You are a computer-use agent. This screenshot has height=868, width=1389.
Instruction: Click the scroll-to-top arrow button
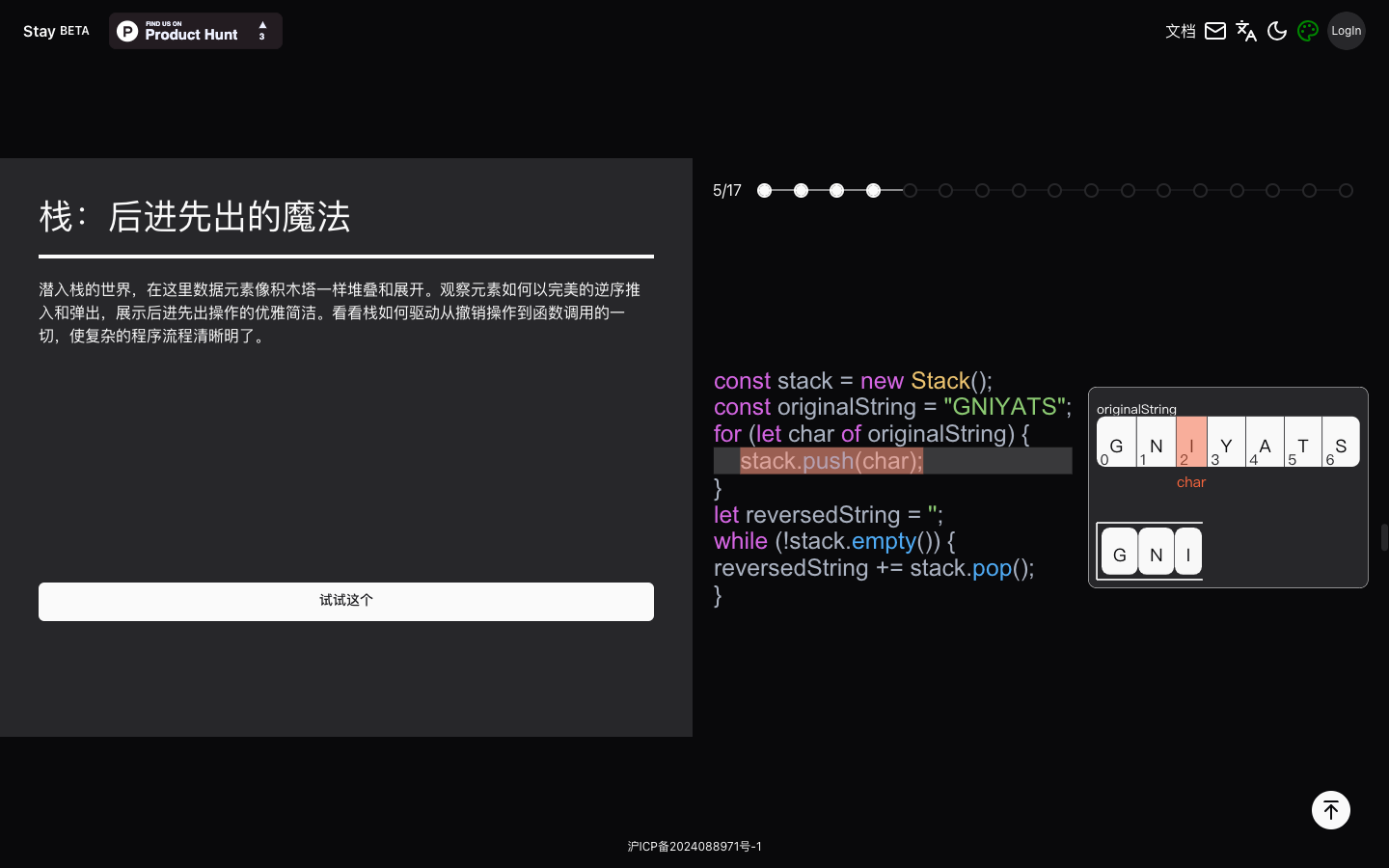pos(1330,810)
